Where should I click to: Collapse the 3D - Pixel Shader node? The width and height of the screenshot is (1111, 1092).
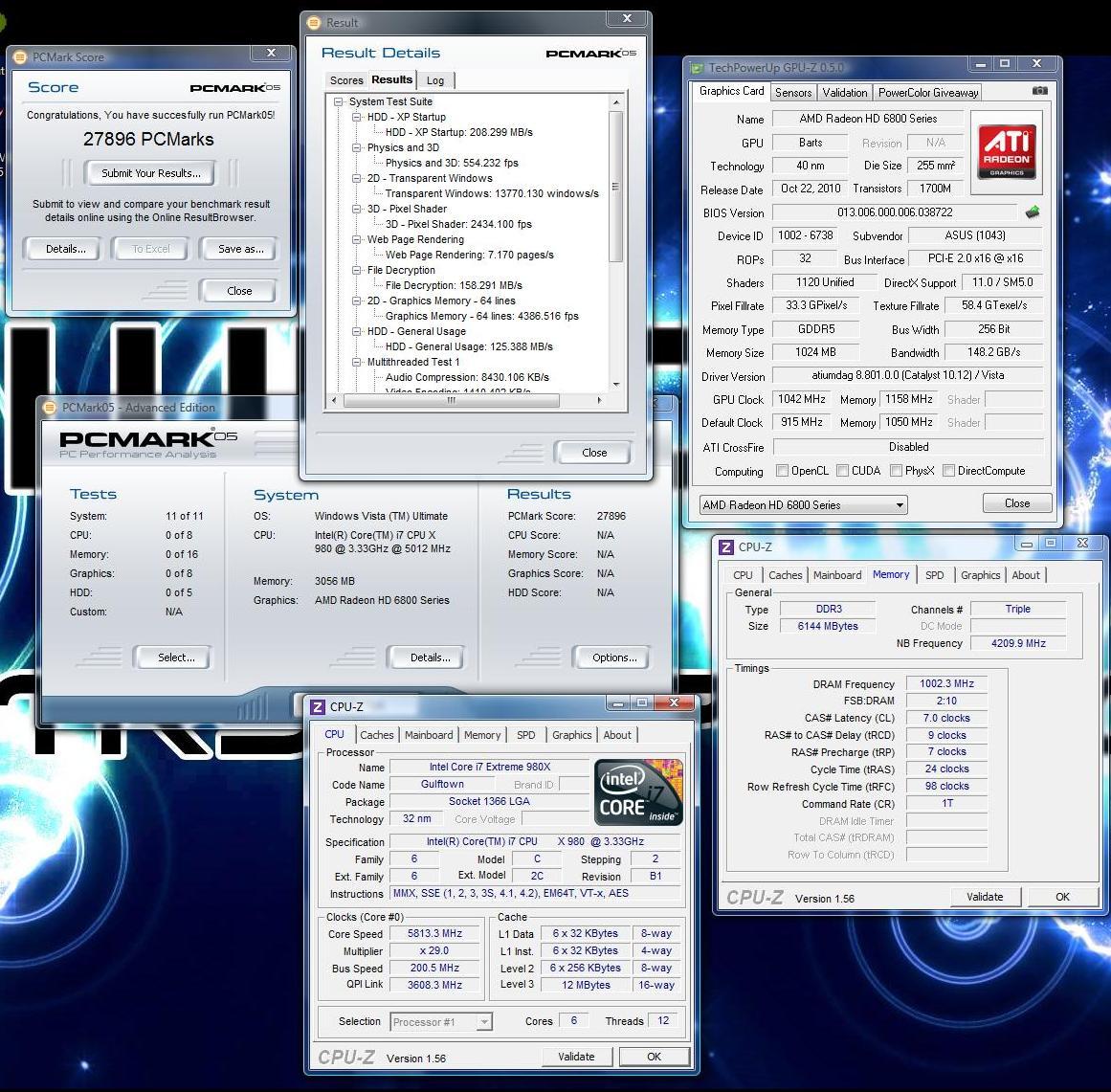pyautogui.click(x=357, y=209)
